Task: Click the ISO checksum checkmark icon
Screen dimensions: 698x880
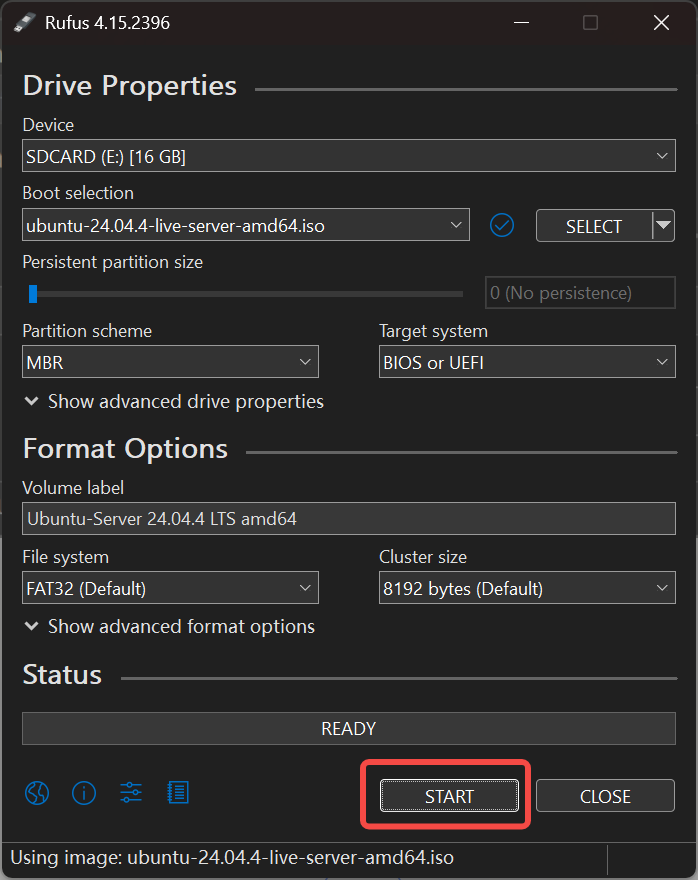Action: tap(502, 226)
